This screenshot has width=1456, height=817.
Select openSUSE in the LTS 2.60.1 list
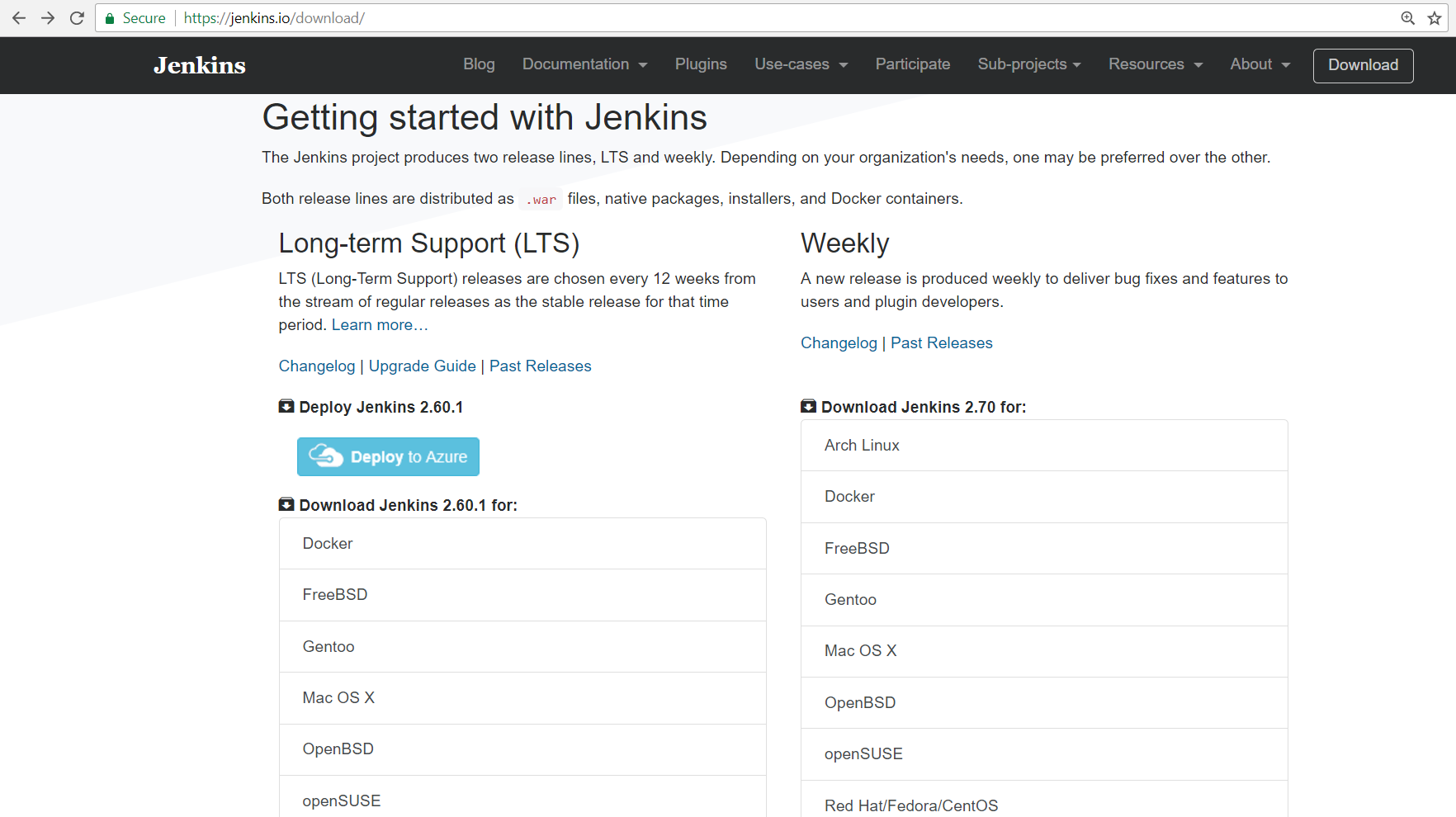point(522,797)
